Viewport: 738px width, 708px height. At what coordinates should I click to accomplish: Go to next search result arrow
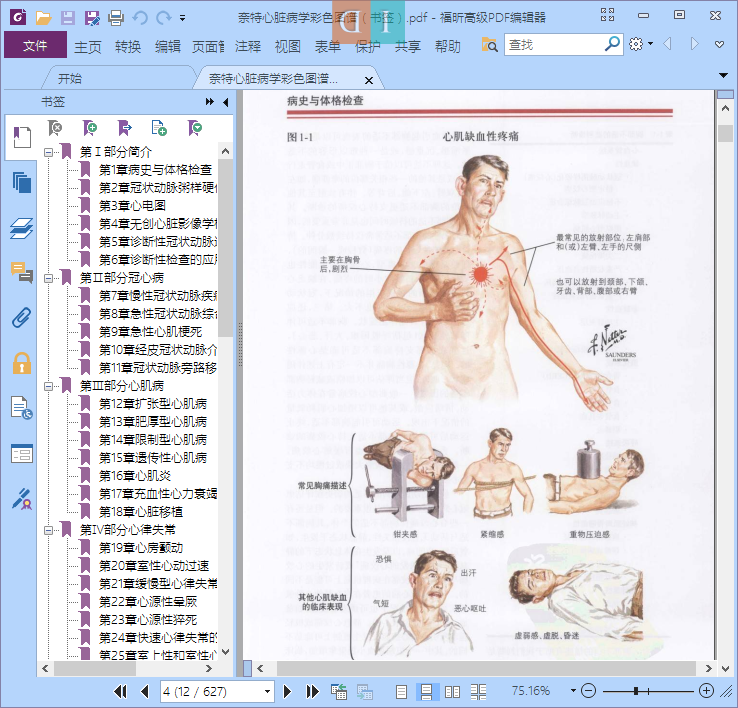[694, 44]
